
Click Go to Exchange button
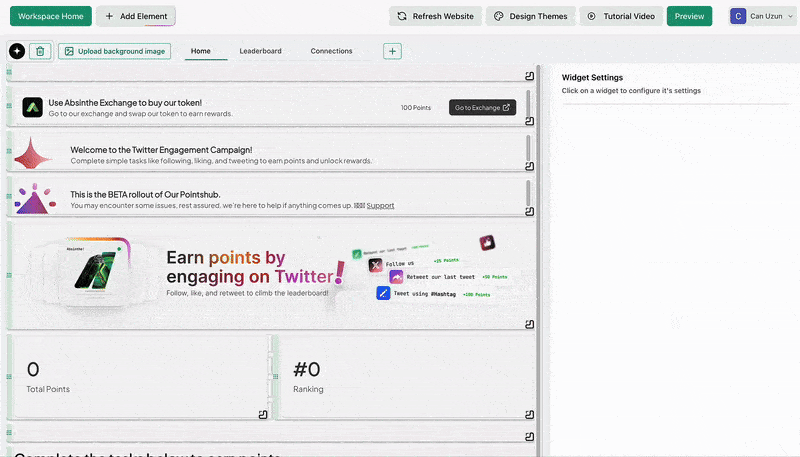(482, 108)
